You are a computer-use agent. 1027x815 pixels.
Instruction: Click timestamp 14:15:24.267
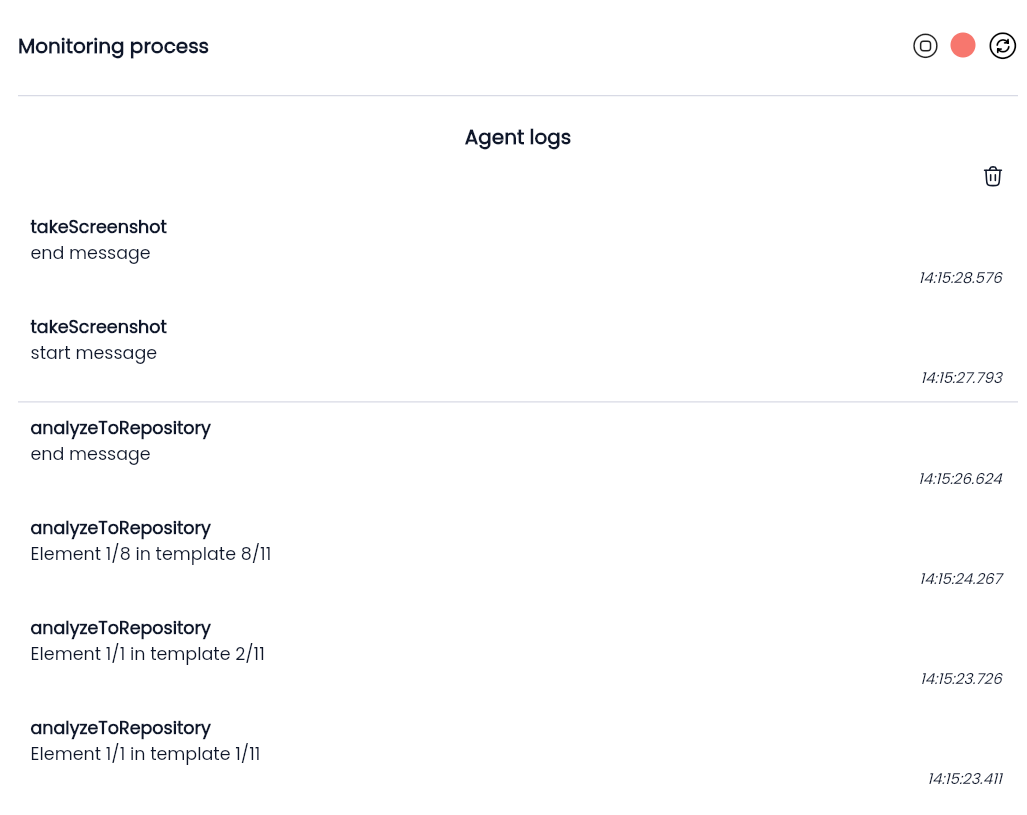click(x=961, y=579)
